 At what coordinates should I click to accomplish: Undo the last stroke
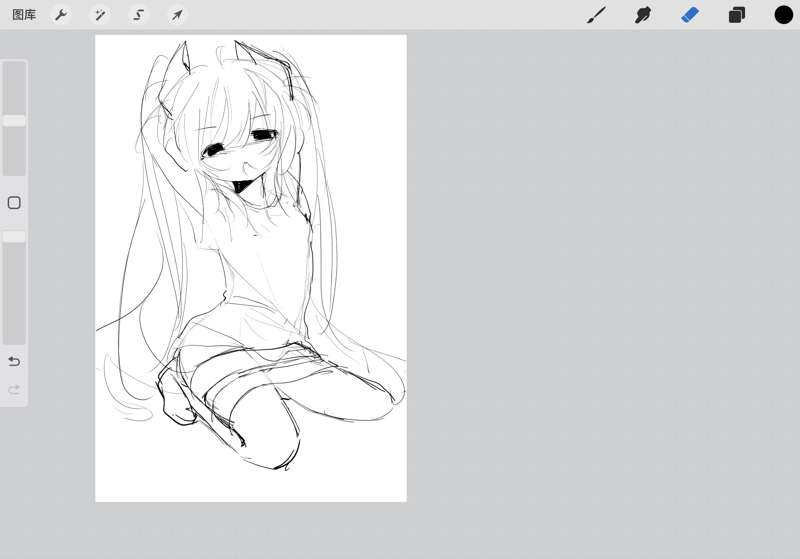click(x=14, y=362)
